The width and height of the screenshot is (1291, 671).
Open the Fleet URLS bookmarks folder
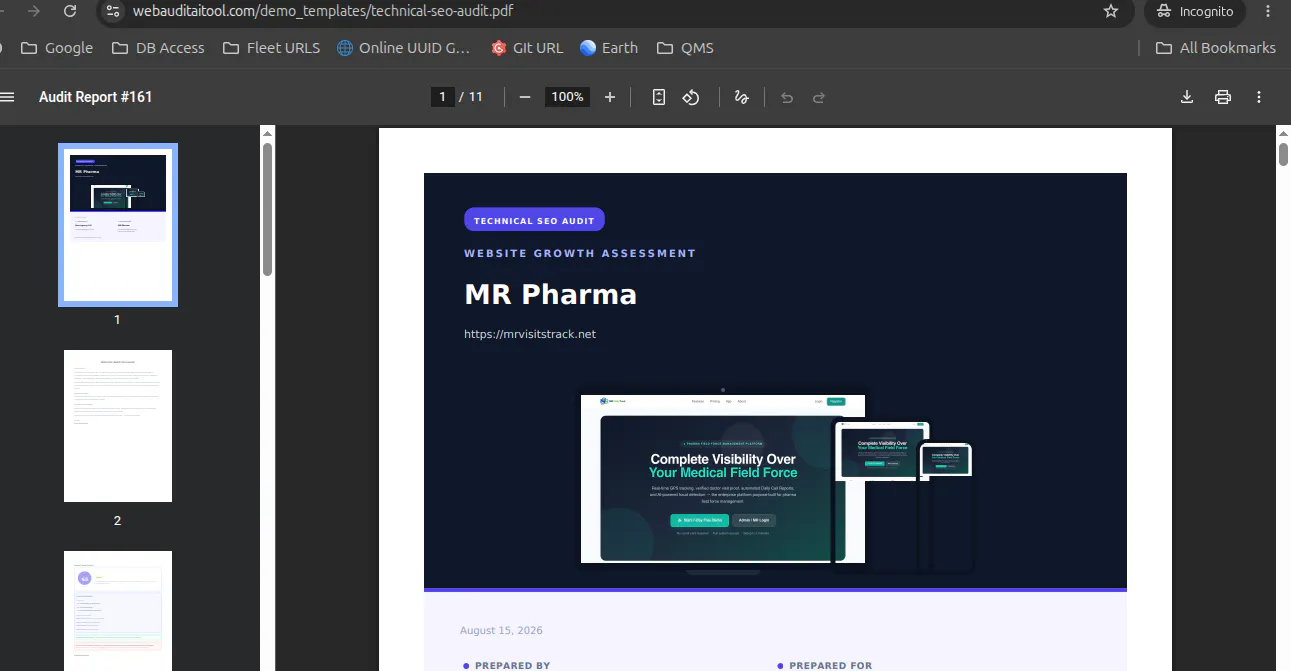click(x=271, y=48)
